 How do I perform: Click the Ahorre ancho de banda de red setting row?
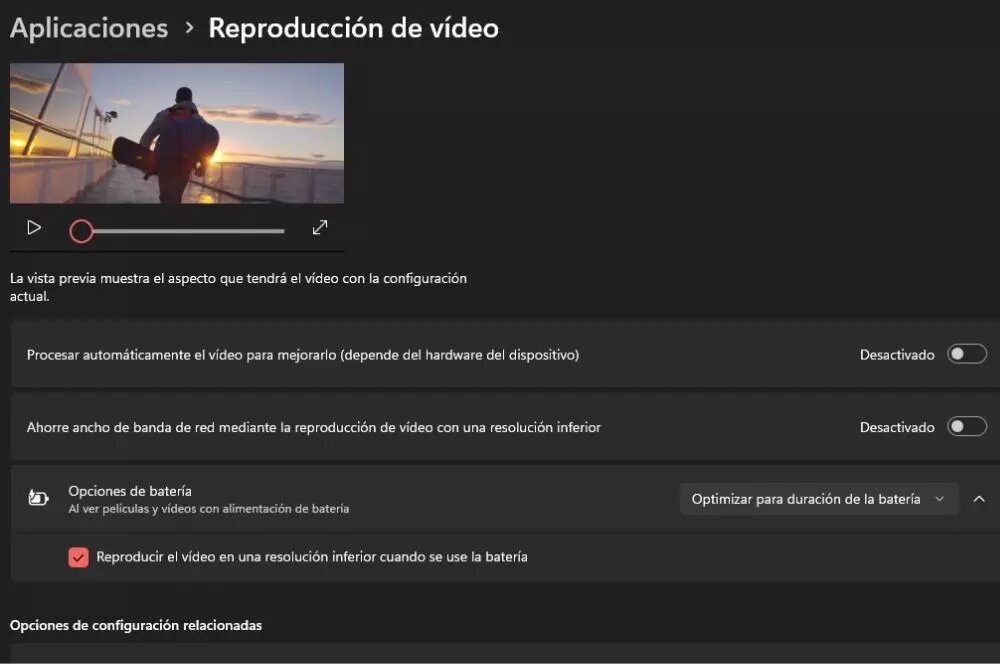coord(505,427)
